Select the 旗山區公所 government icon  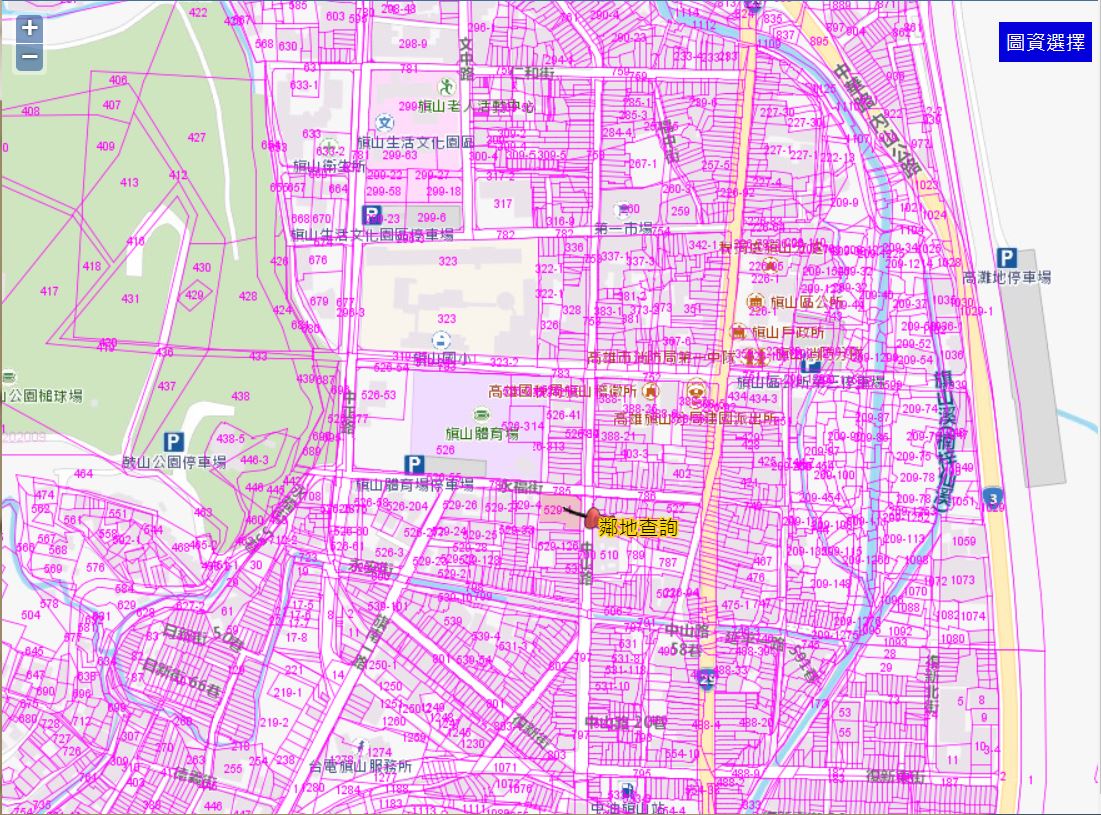pyautogui.click(x=755, y=301)
